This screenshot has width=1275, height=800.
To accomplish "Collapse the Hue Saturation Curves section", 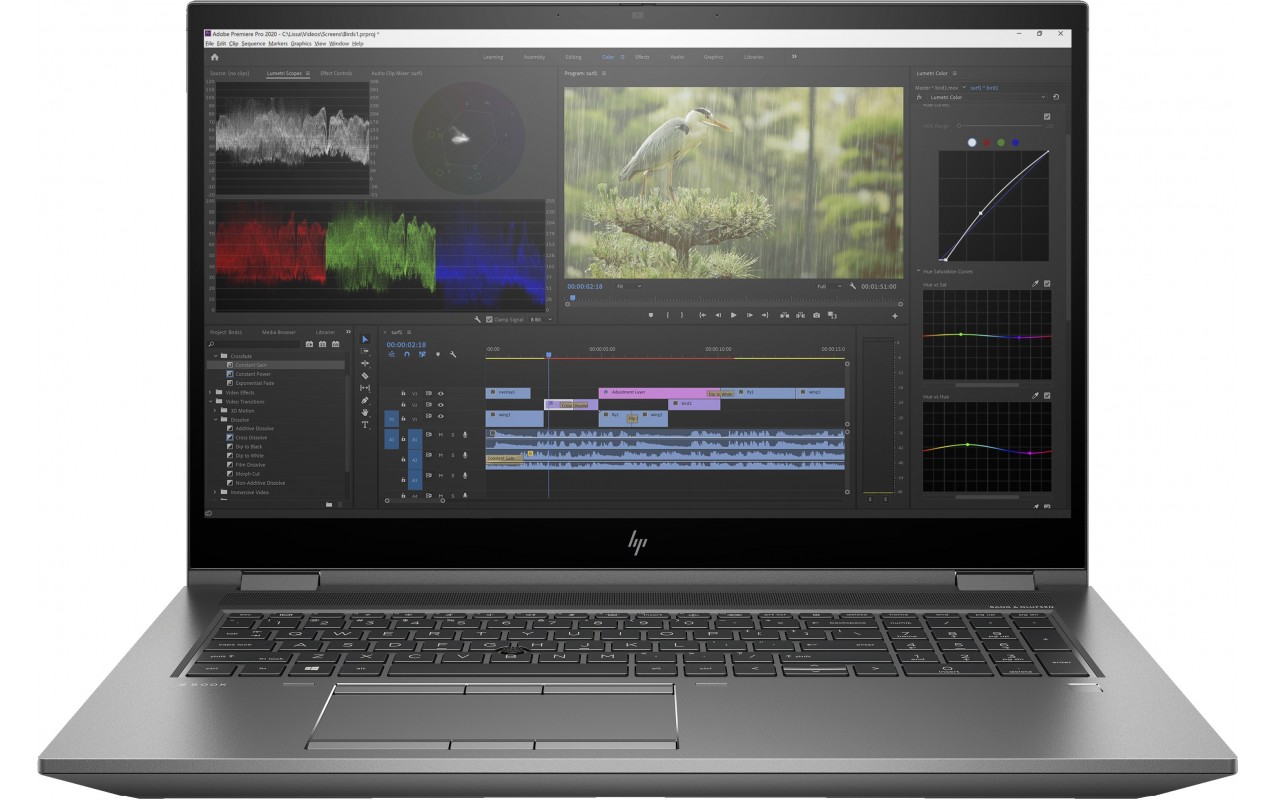I will point(919,271).
